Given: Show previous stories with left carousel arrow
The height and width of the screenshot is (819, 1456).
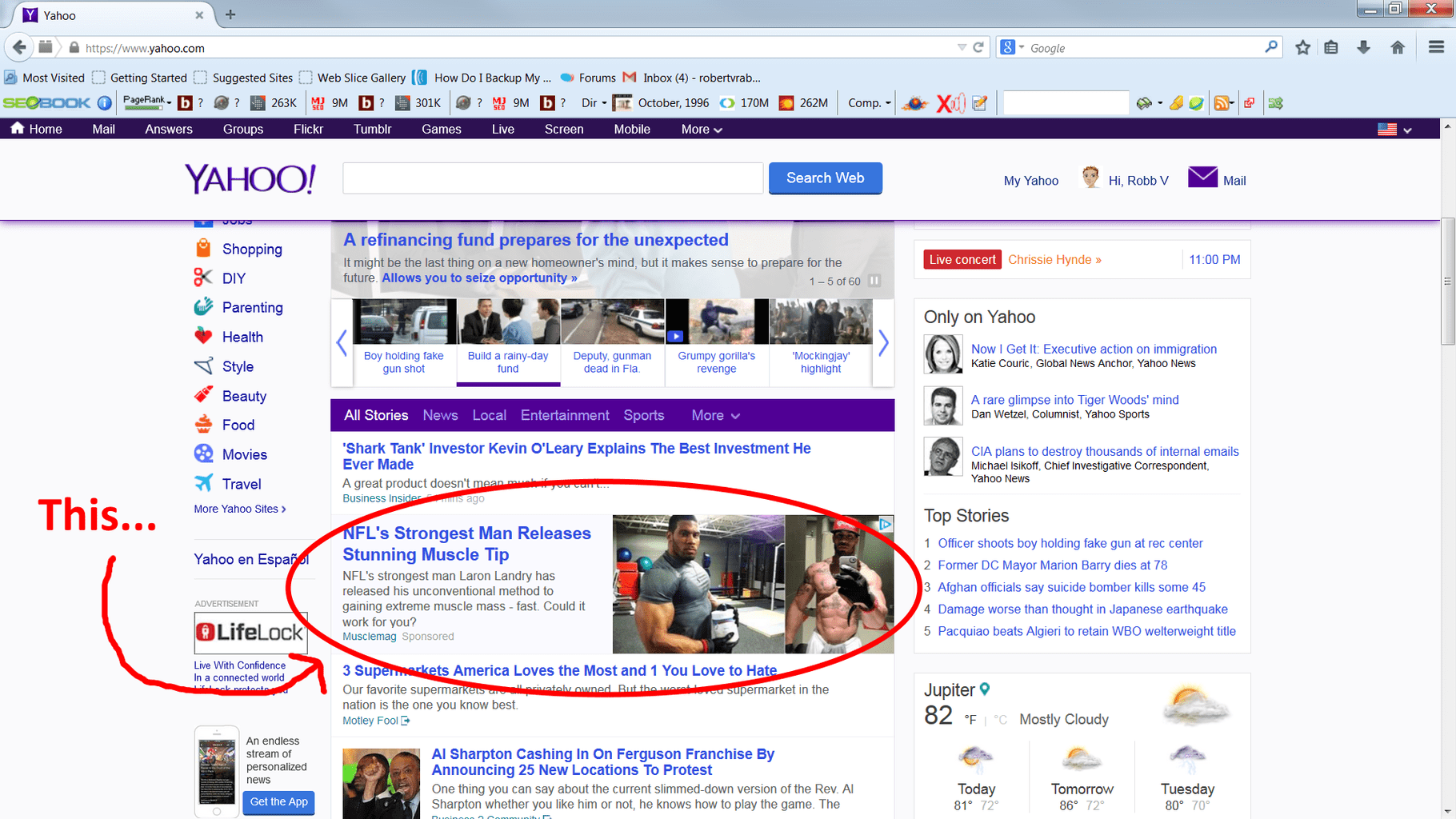Looking at the screenshot, I should pos(342,343).
